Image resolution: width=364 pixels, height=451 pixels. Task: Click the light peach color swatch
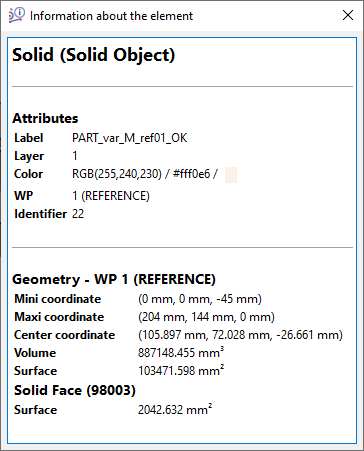click(231, 175)
